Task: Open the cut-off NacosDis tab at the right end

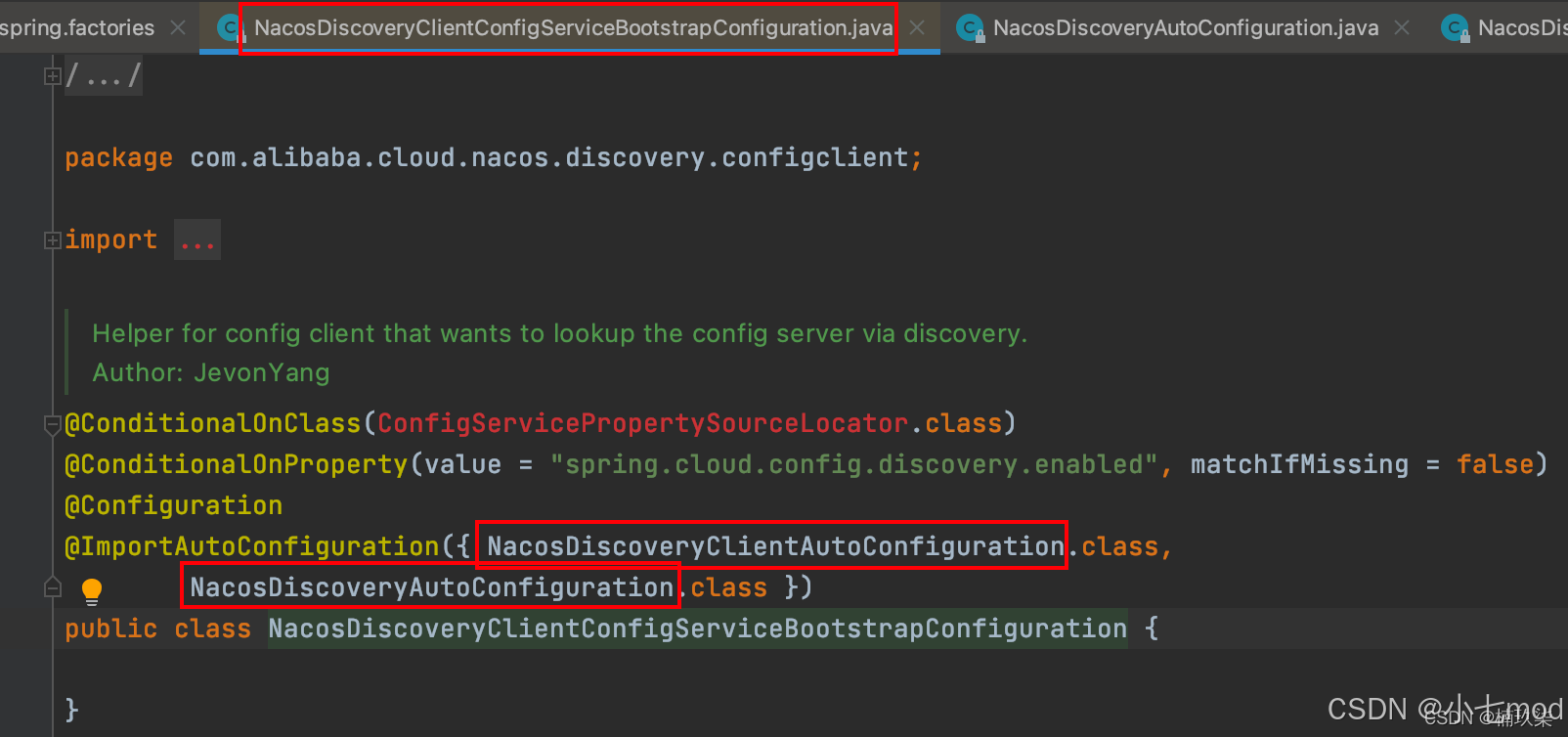Action: [x=1522, y=27]
